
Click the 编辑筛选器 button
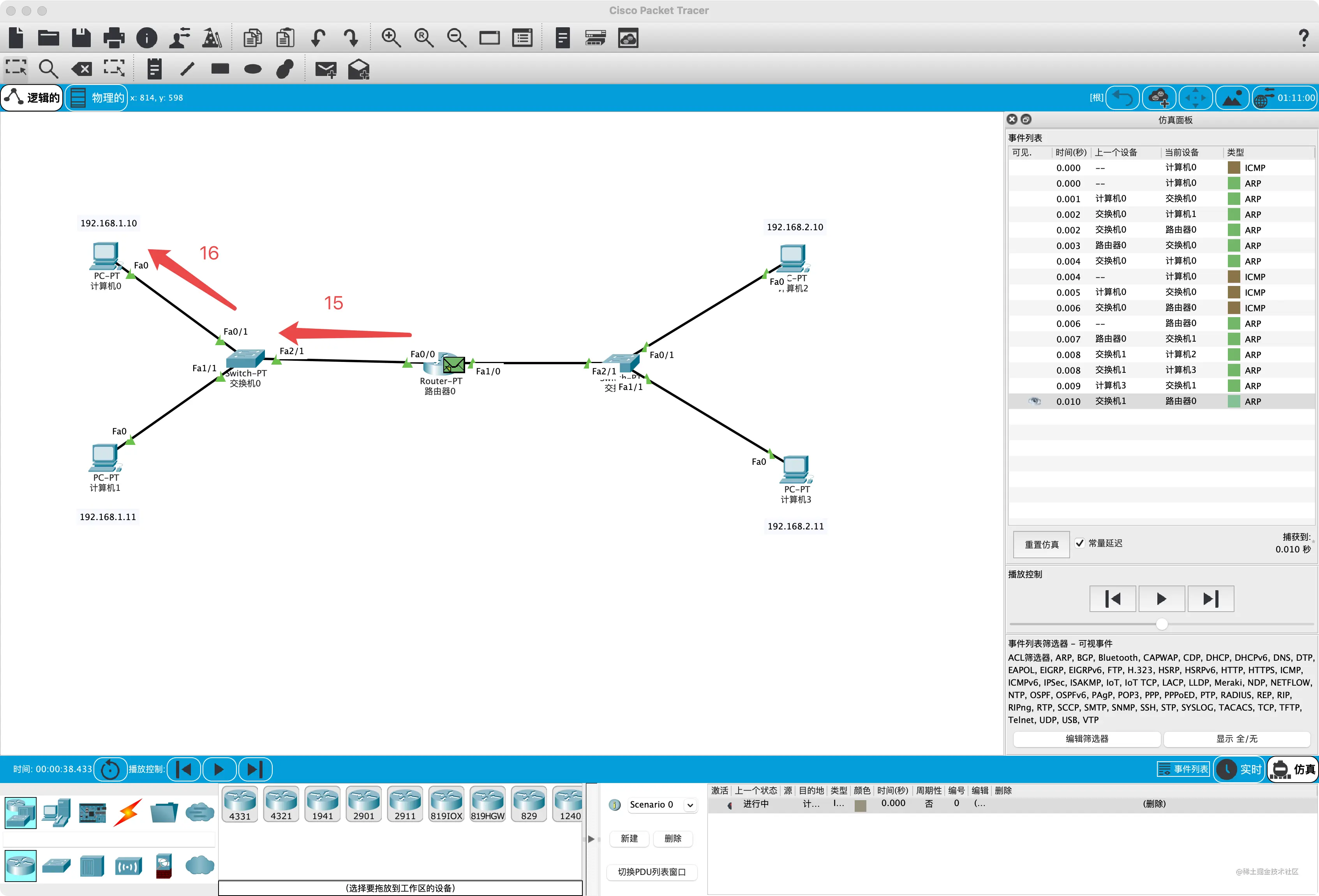(1087, 739)
